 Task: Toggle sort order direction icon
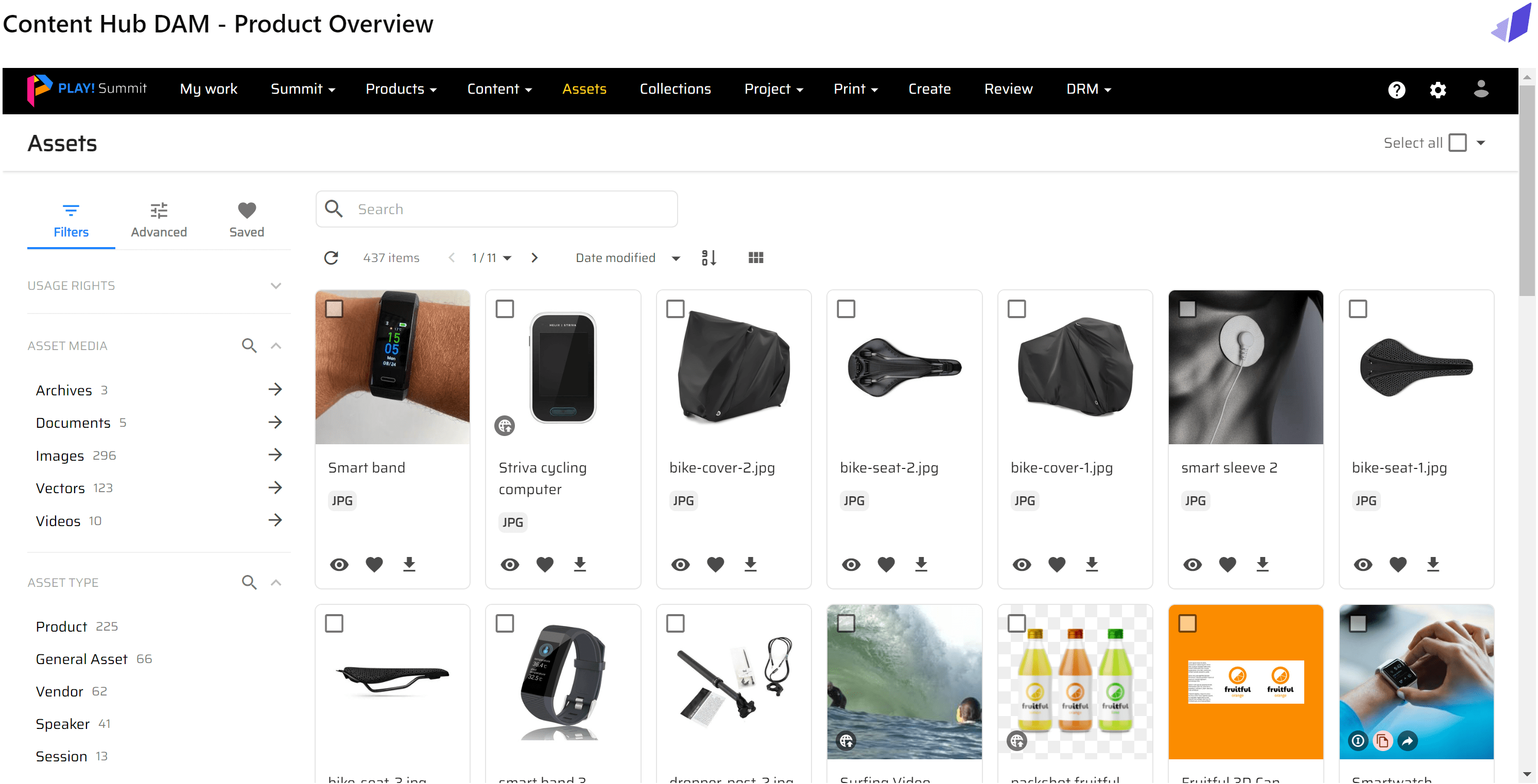[x=708, y=258]
